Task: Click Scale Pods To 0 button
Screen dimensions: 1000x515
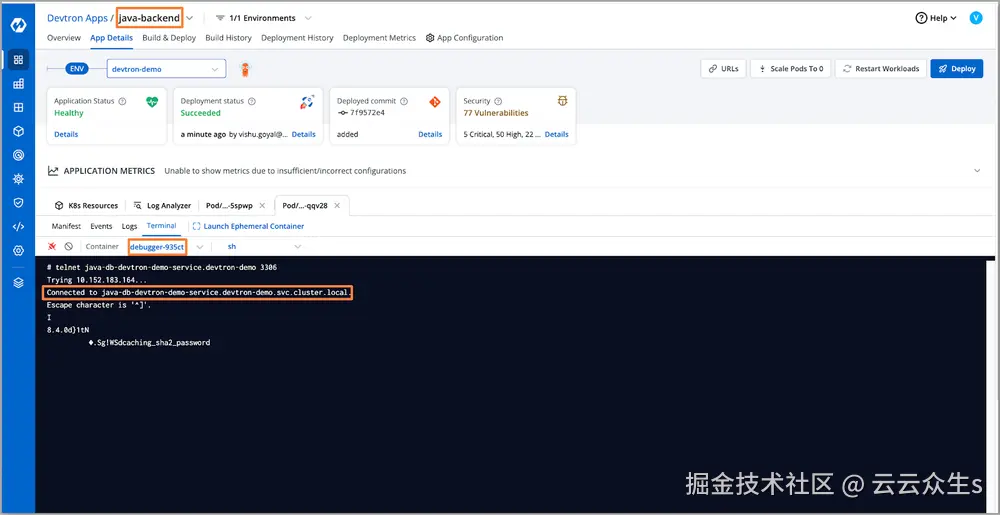Action: (x=791, y=69)
